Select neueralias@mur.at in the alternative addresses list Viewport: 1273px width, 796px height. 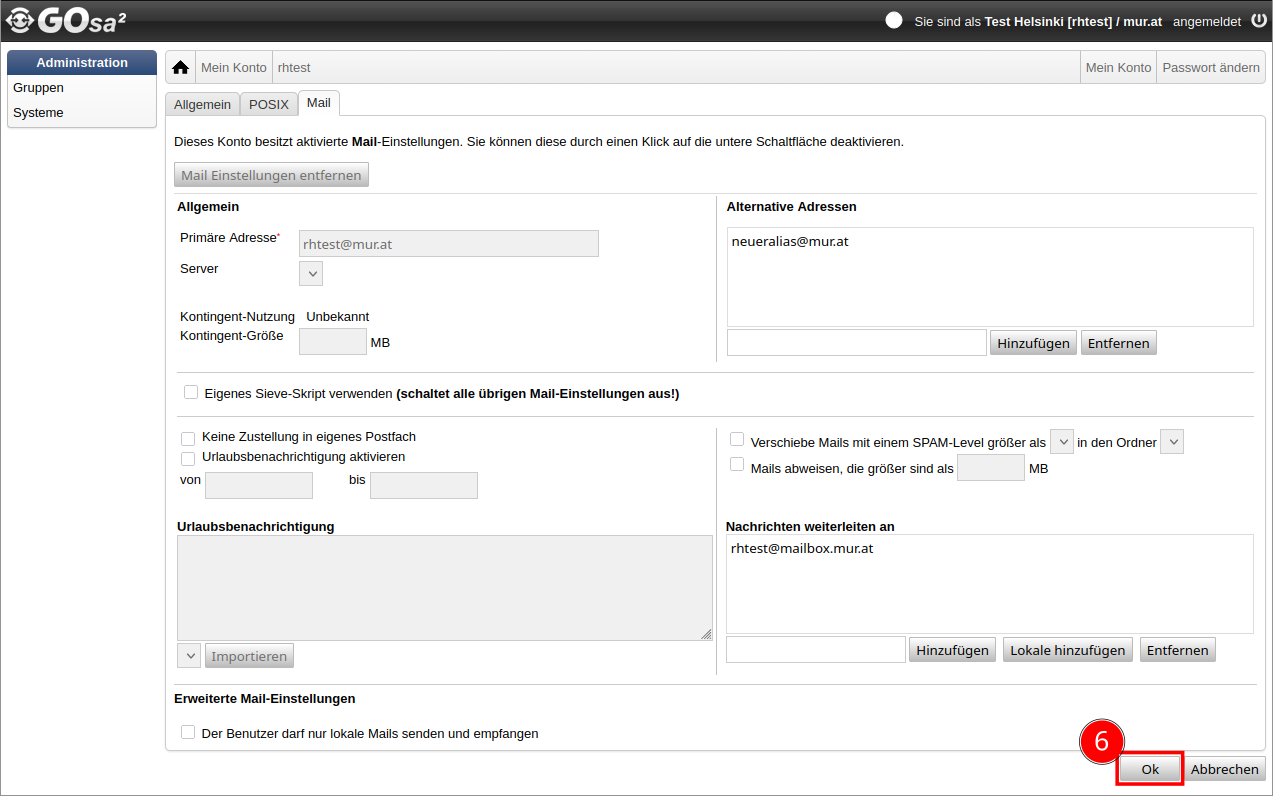click(790, 242)
